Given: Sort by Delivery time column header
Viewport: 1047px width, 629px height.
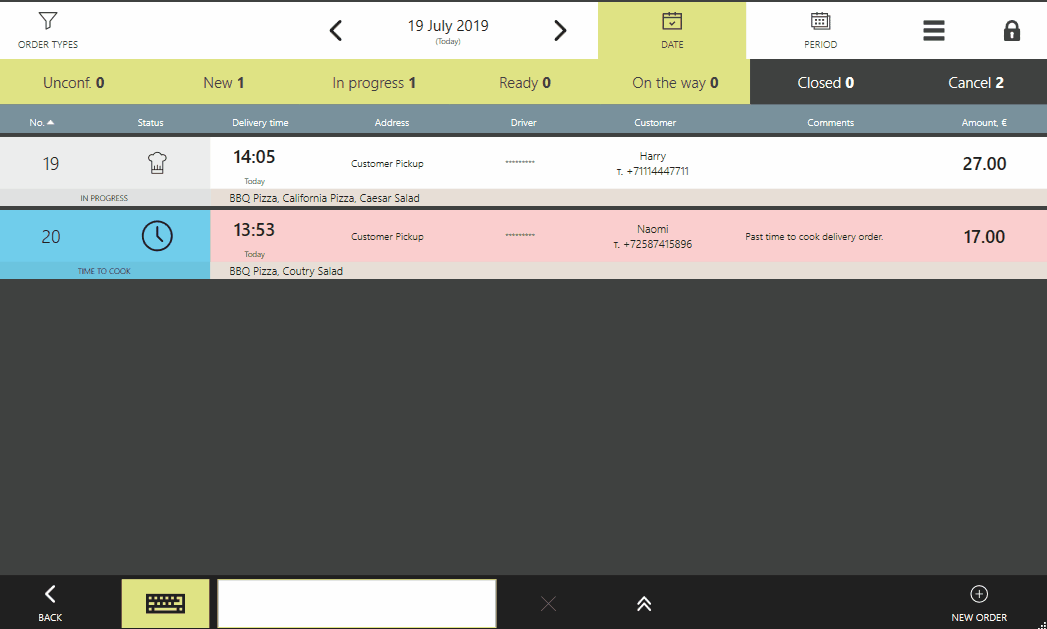Looking at the screenshot, I should (x=260, y=123).
